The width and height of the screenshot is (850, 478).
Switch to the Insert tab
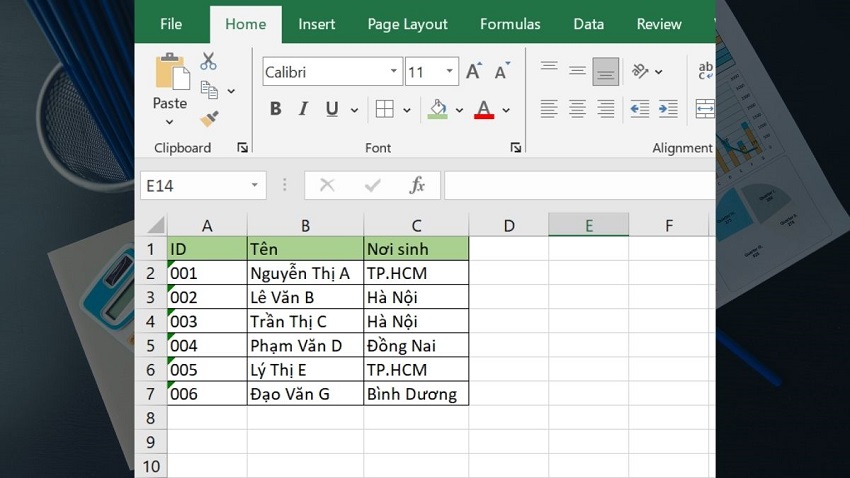[316, 24]
